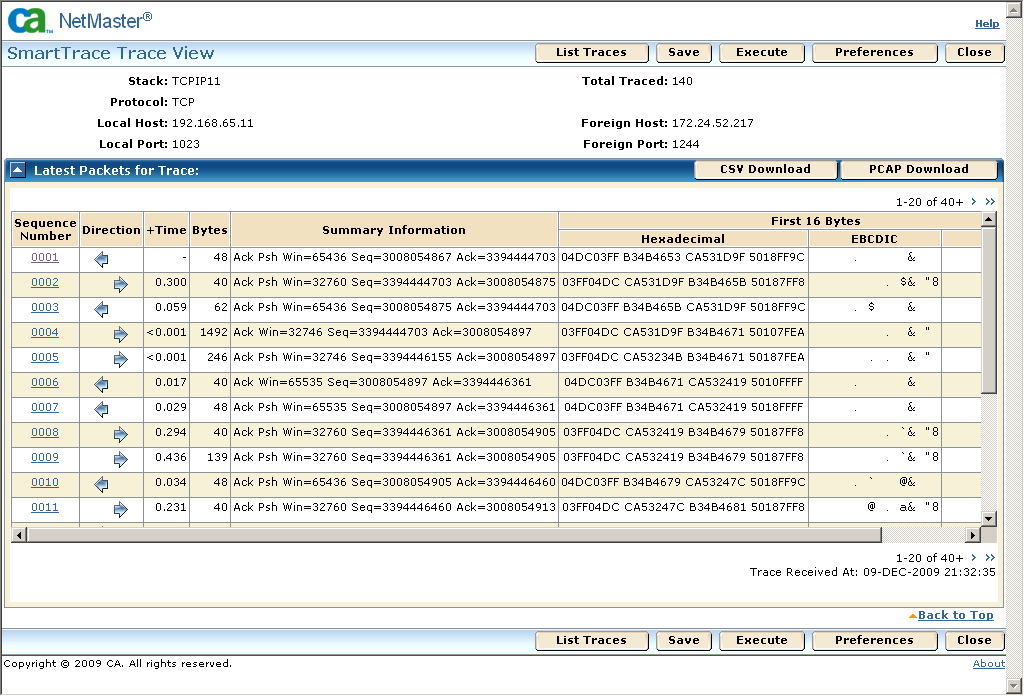Execute the trace

tap(761, 52)
